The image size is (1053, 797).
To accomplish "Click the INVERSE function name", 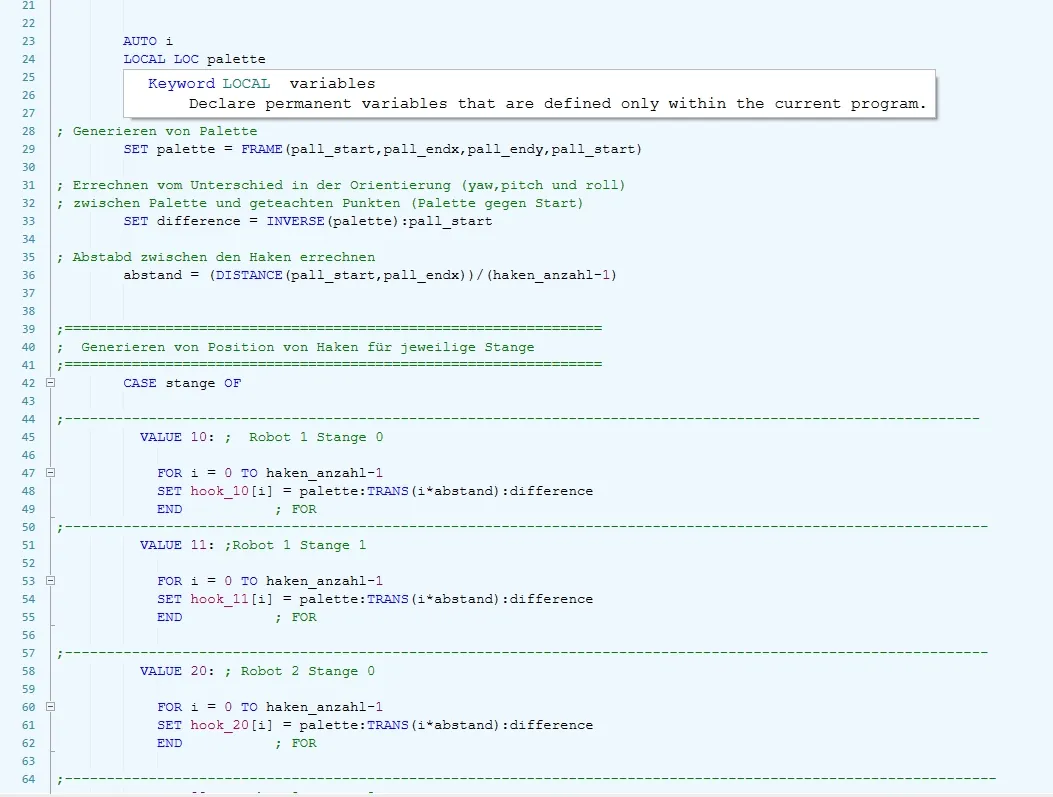I will 295,221.
